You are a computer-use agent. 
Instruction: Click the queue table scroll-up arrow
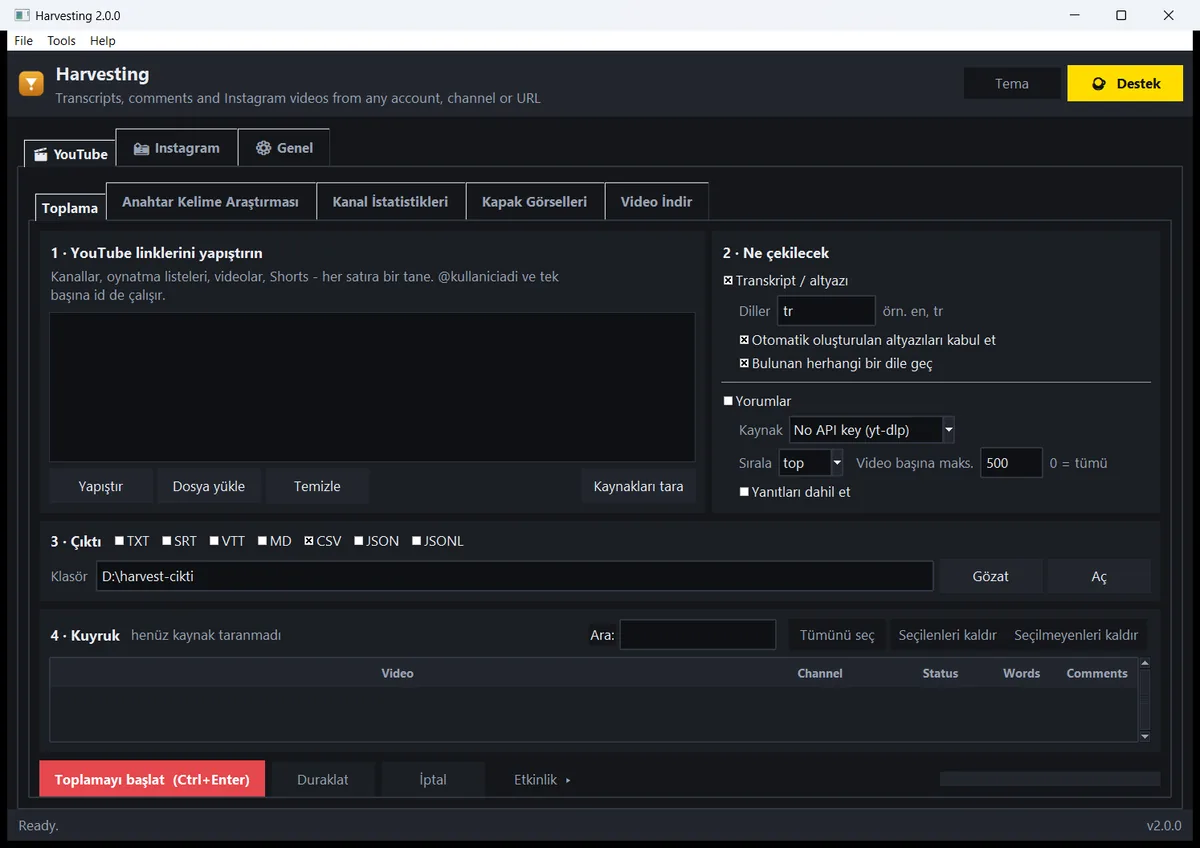1145,663
